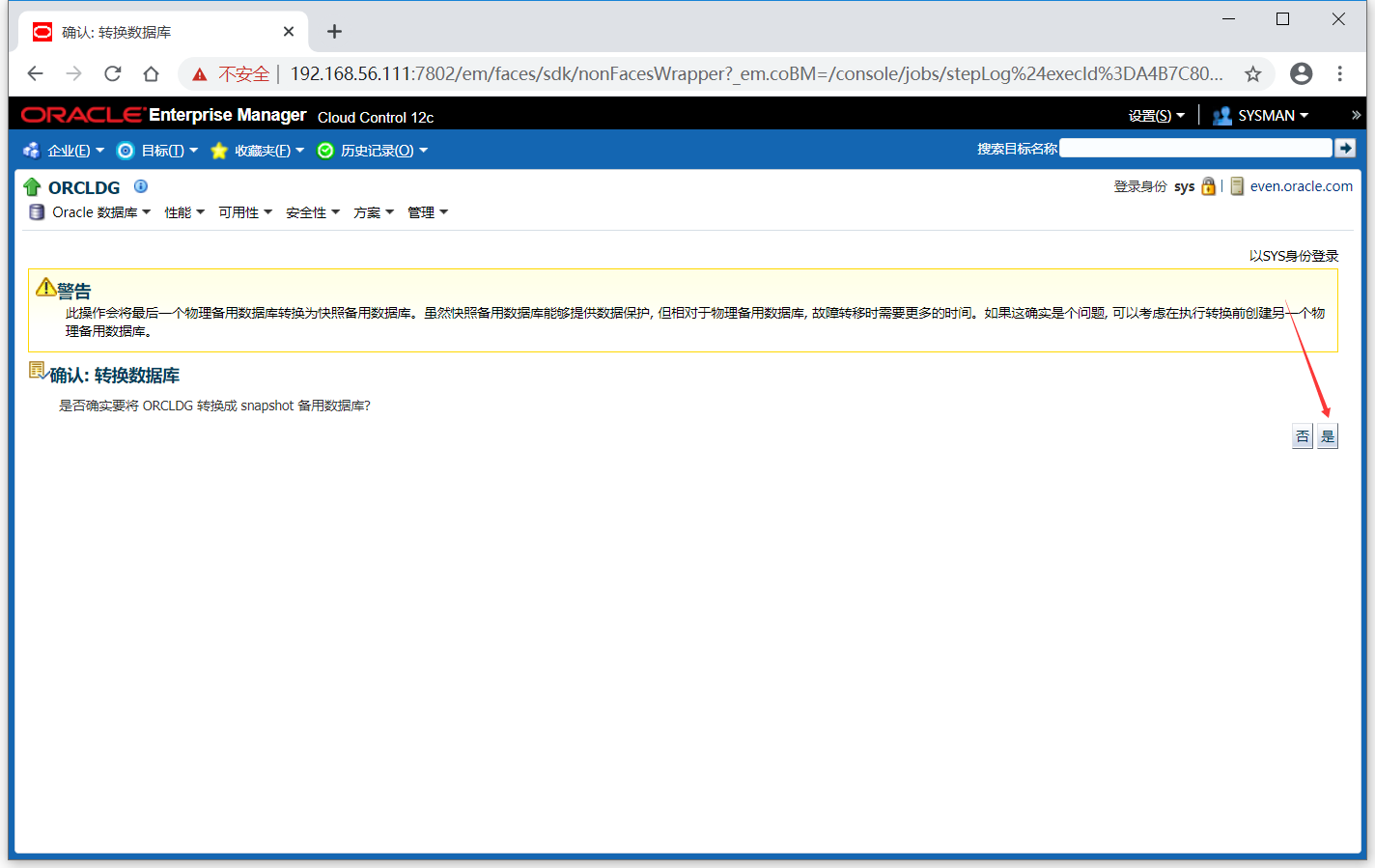Click the 目标 target icon
The width and height of the screenshot is (1375, 868).
126,151
